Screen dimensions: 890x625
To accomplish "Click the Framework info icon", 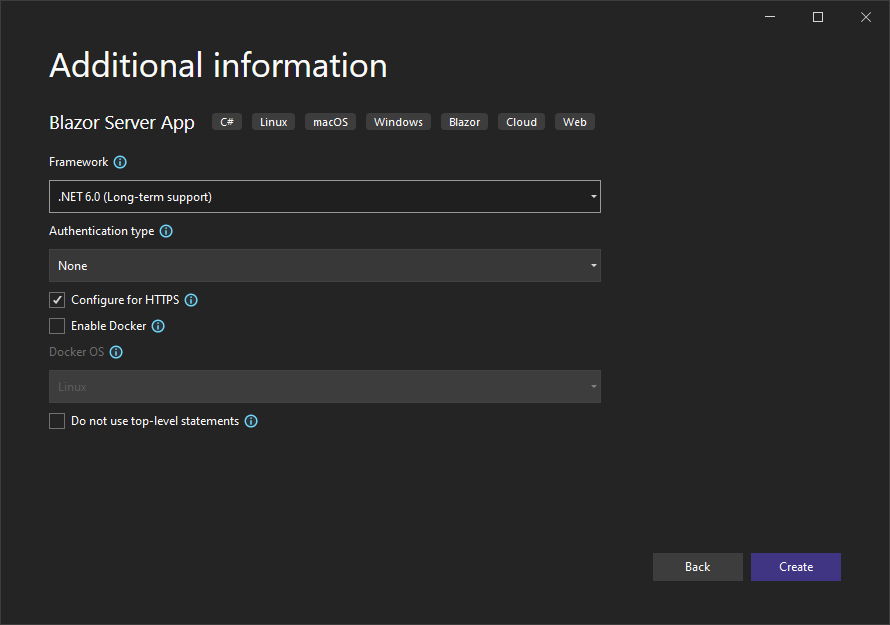I will pyautogui.click(x=120, y=162).
